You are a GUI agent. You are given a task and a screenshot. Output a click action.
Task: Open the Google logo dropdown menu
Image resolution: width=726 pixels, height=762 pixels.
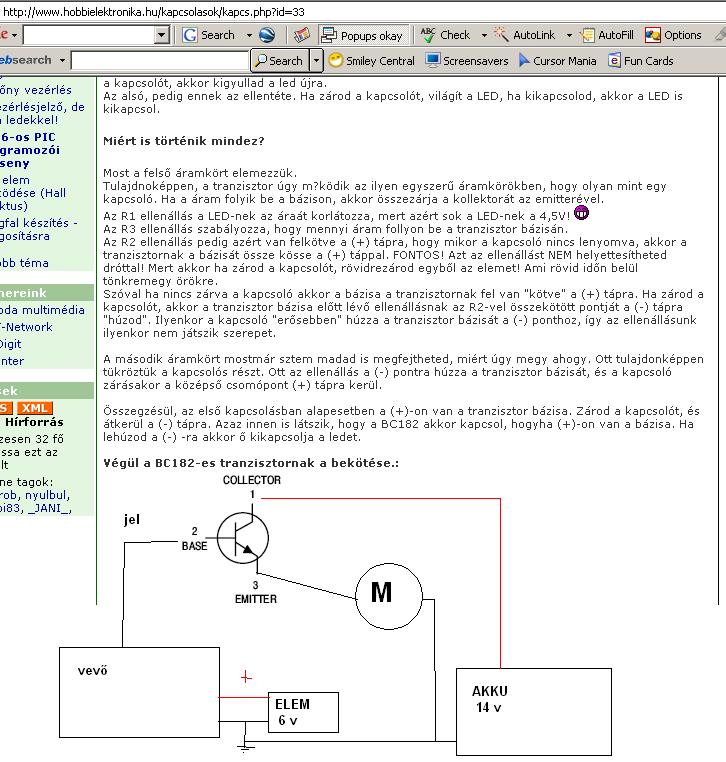pos(15,35)
